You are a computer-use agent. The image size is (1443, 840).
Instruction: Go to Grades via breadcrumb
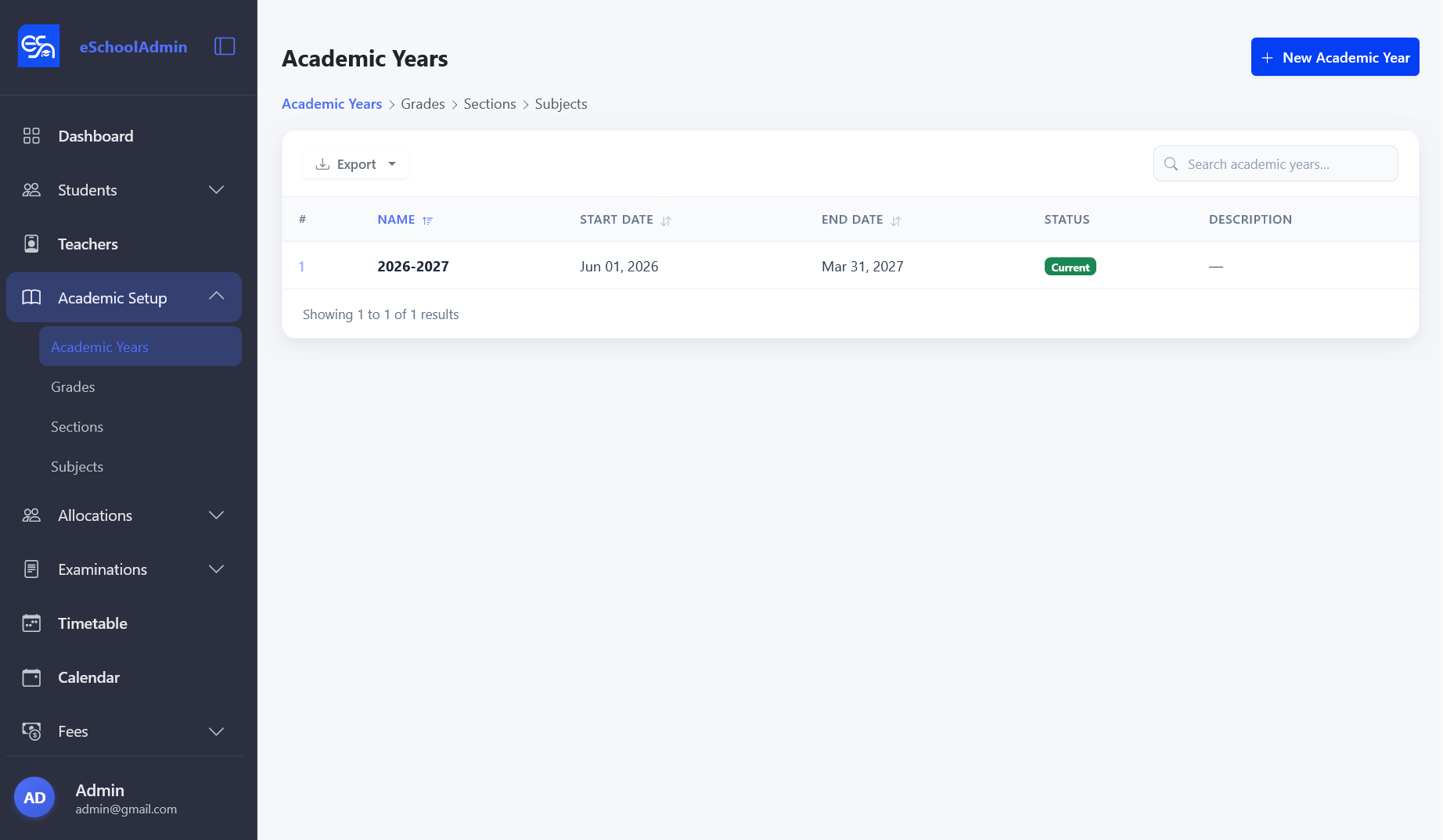[x=423, y=104]
